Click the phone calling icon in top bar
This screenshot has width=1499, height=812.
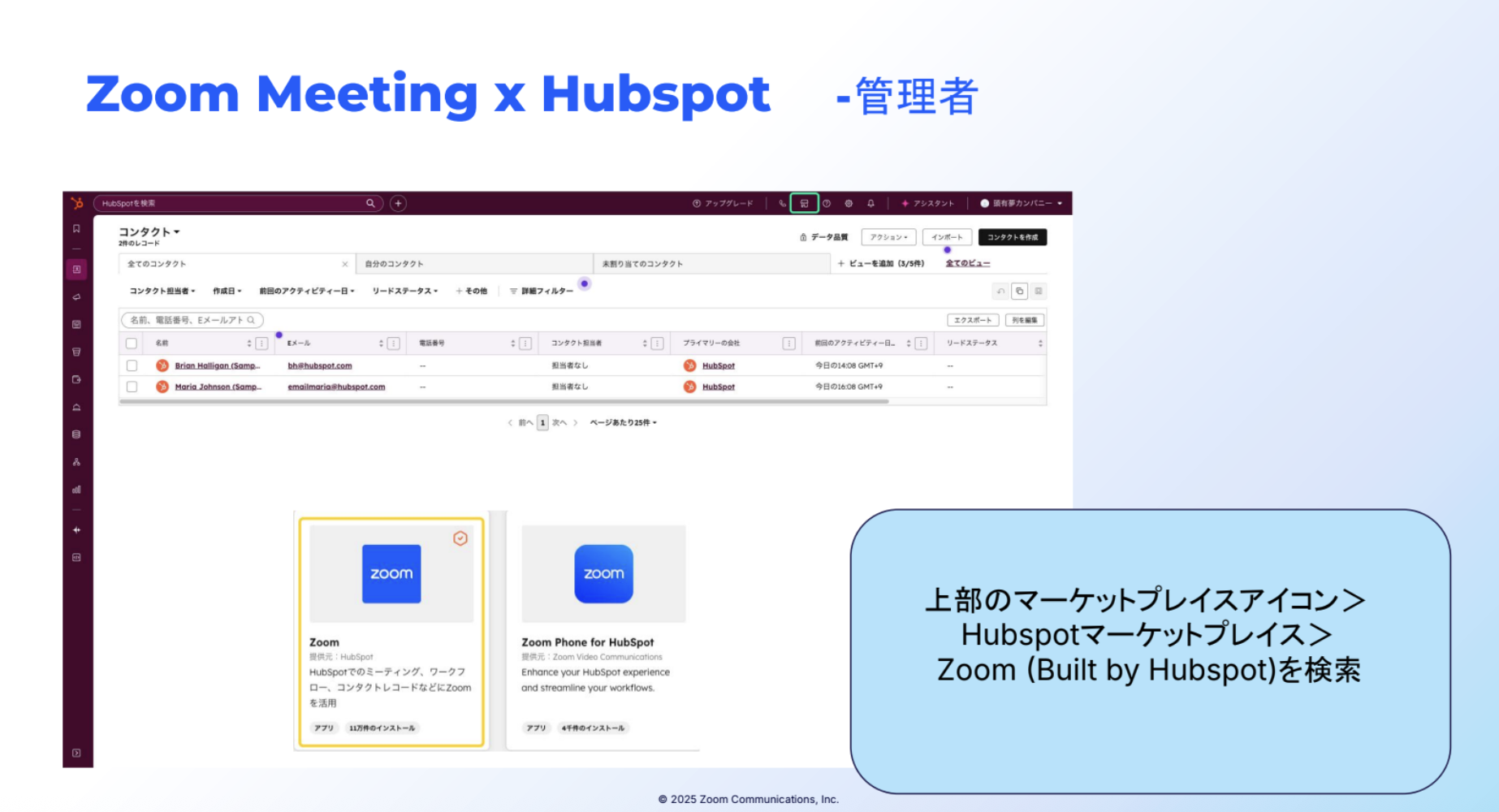(x=782, y=203)
